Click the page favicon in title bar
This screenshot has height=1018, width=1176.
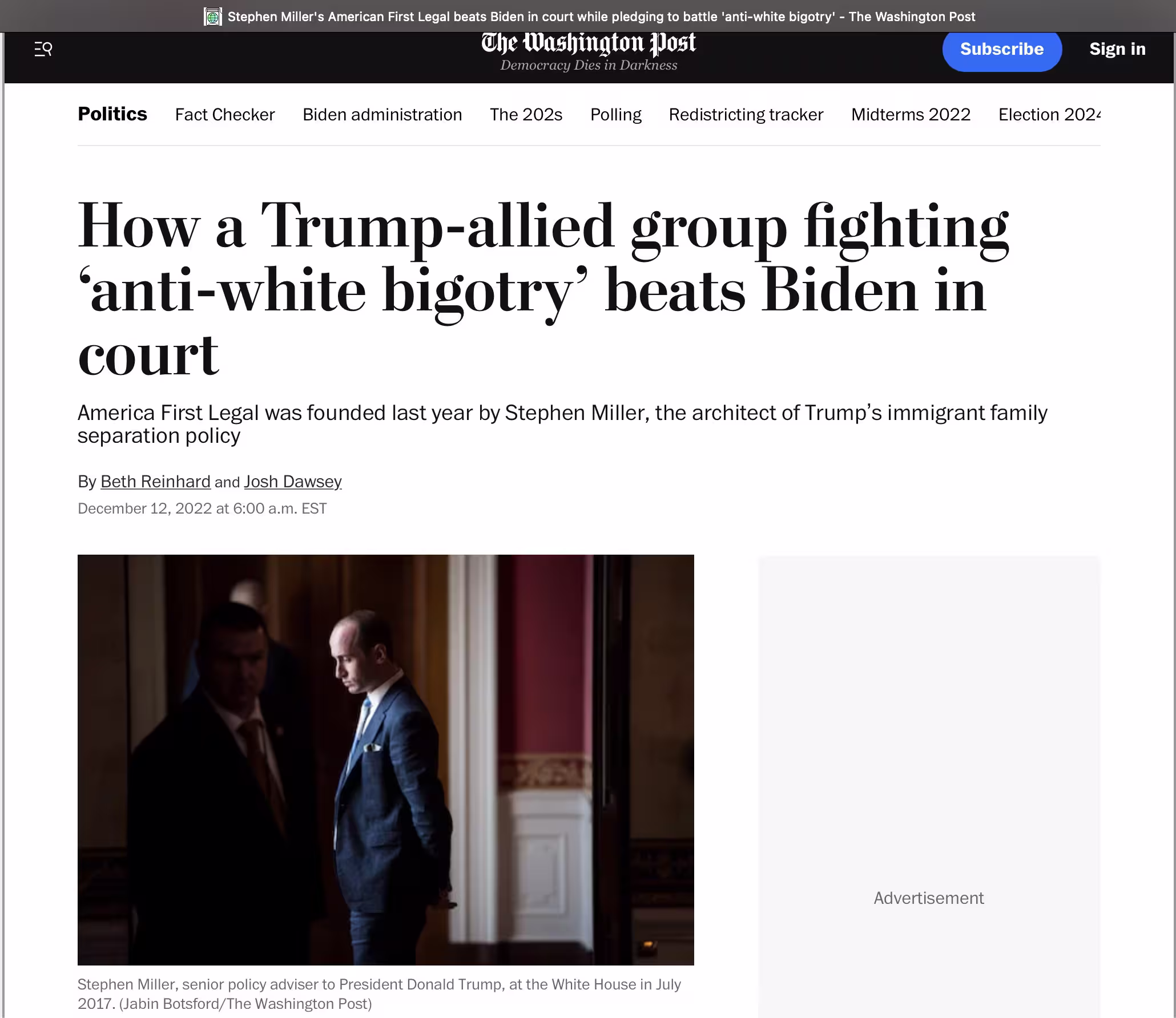[213, 17]
